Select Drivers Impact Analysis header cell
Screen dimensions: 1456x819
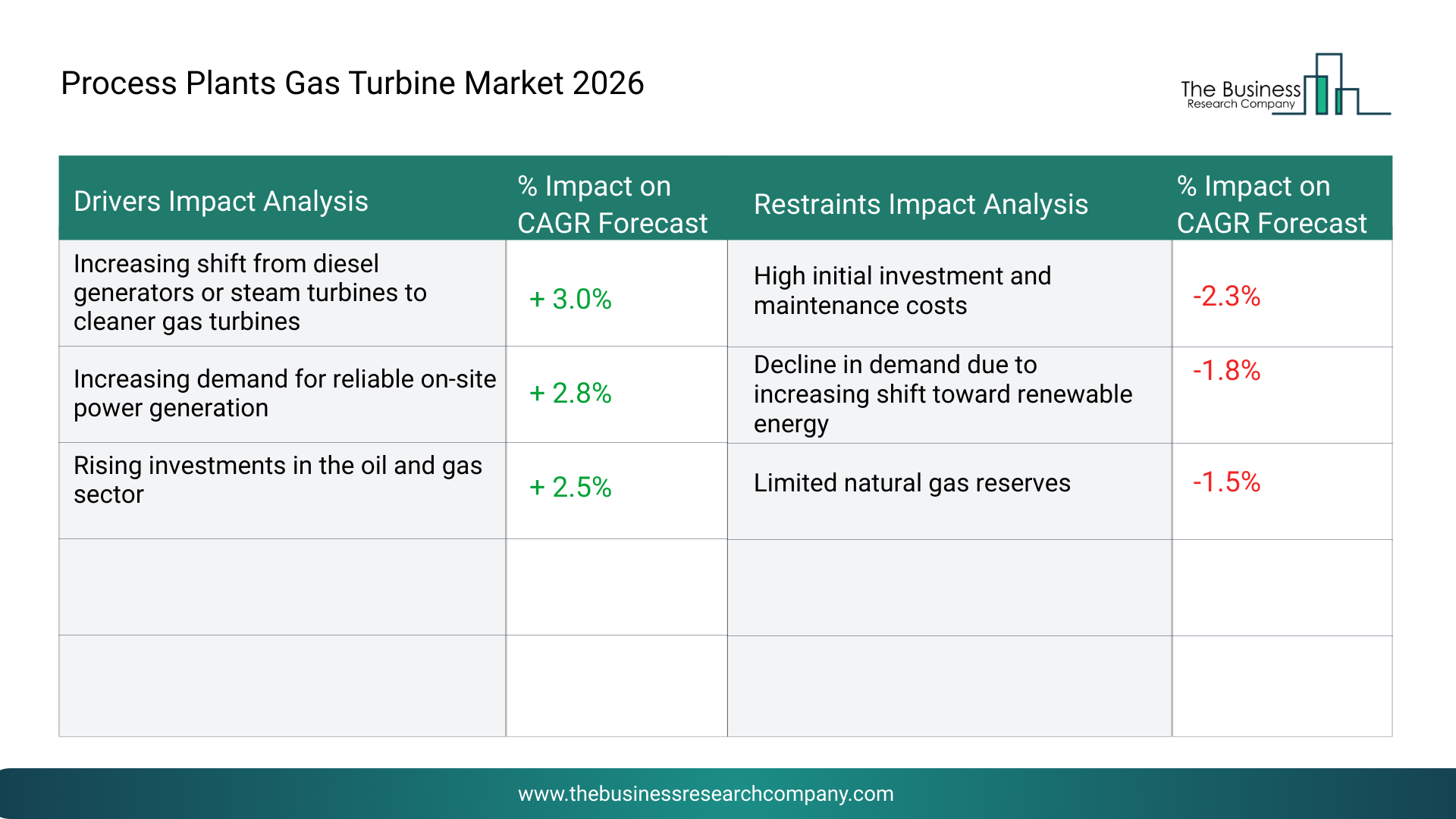[221, 202]
